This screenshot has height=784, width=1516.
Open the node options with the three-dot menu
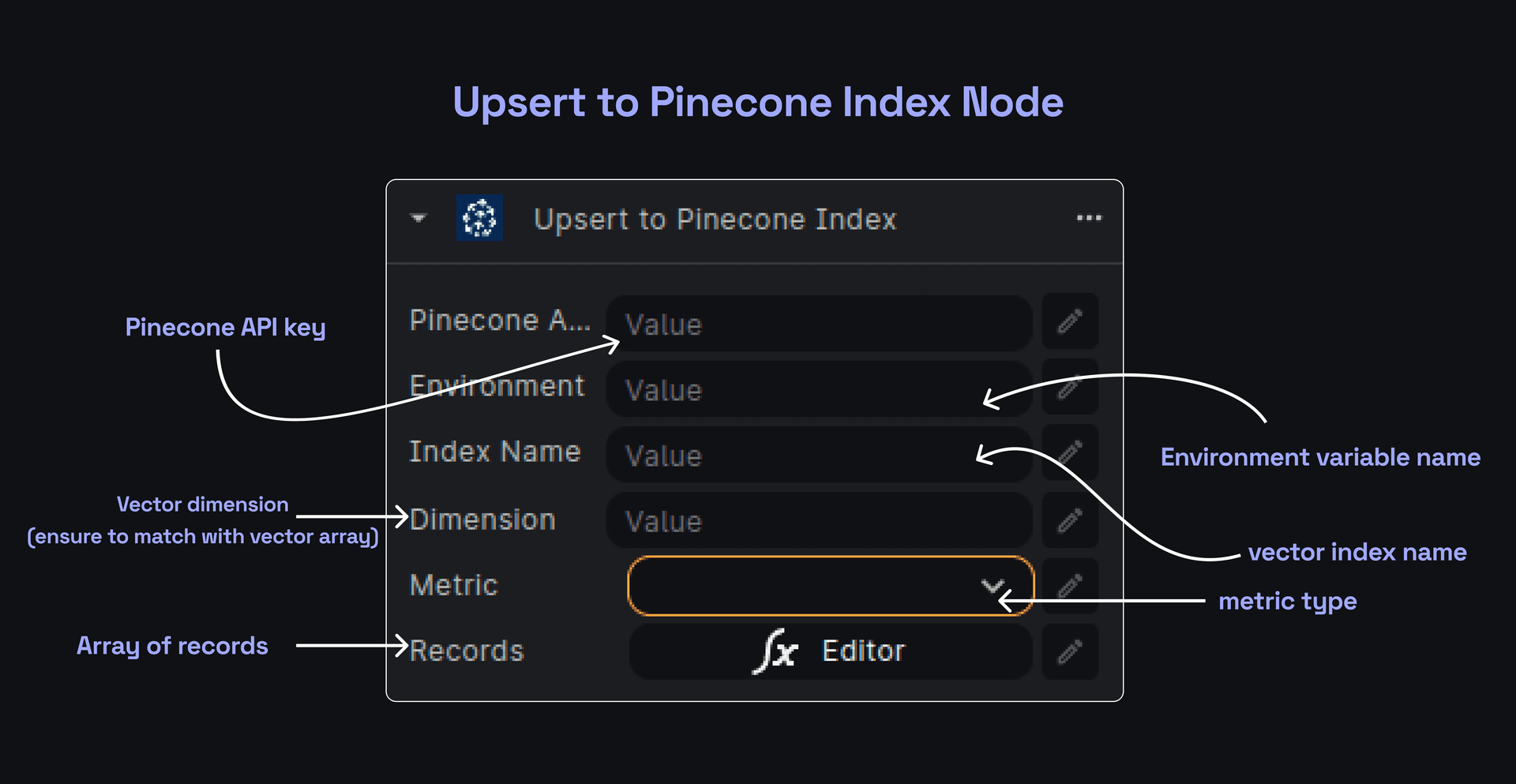tap(1089, 219)
